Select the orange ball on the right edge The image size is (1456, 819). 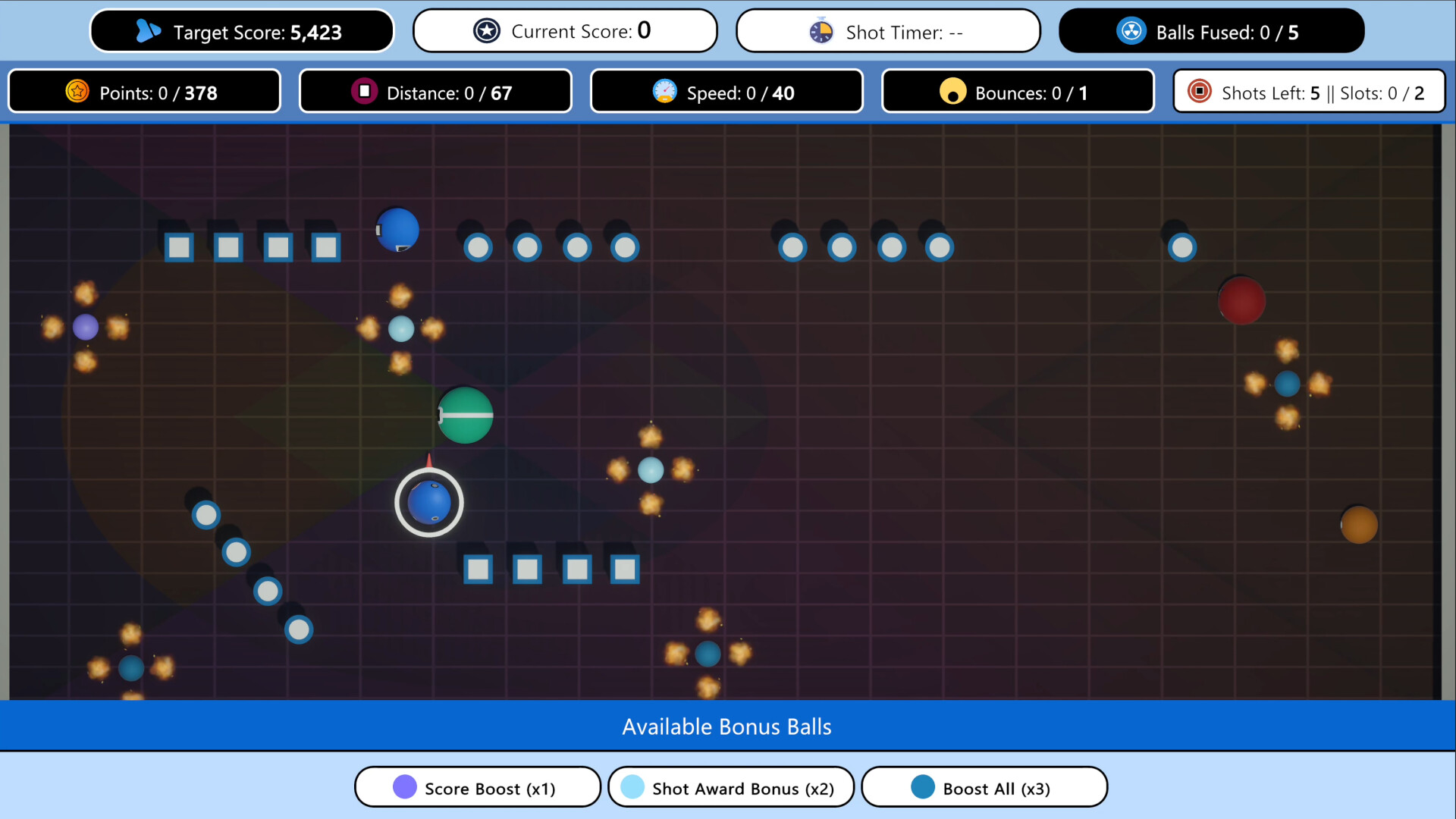point(1360,522)
